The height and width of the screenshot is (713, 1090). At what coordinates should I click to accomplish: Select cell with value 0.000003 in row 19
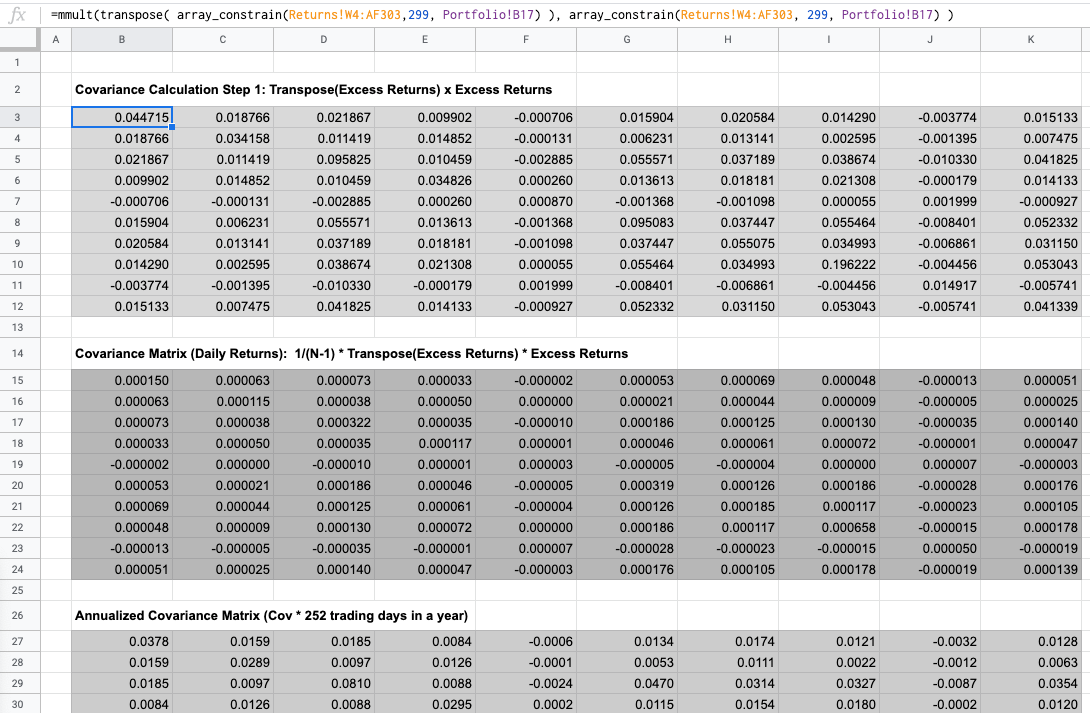(x=526, y=464)
